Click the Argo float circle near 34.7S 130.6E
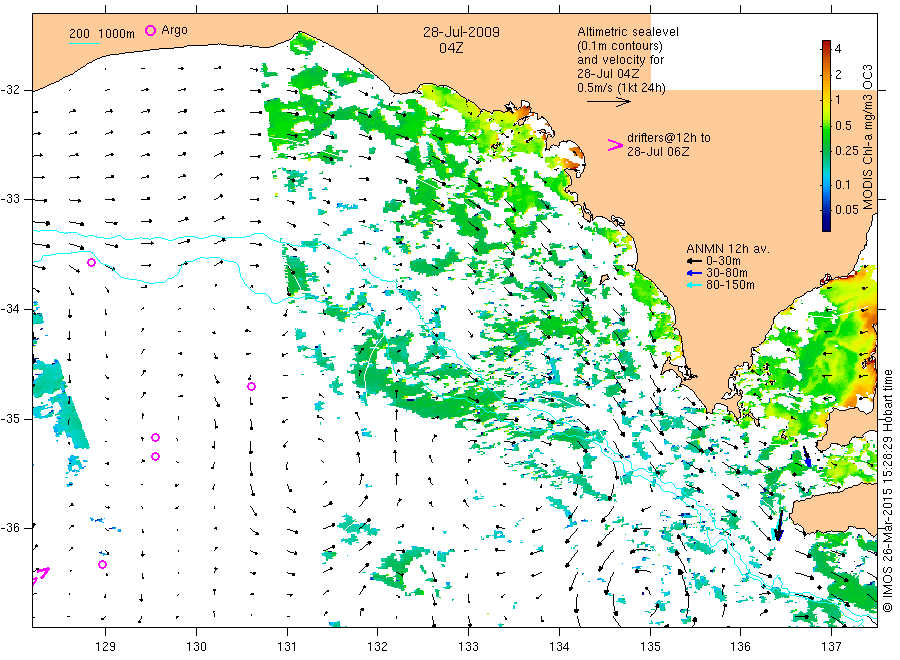Image resolution: width=900 pixels, height=660 pixels. point(251,387)
